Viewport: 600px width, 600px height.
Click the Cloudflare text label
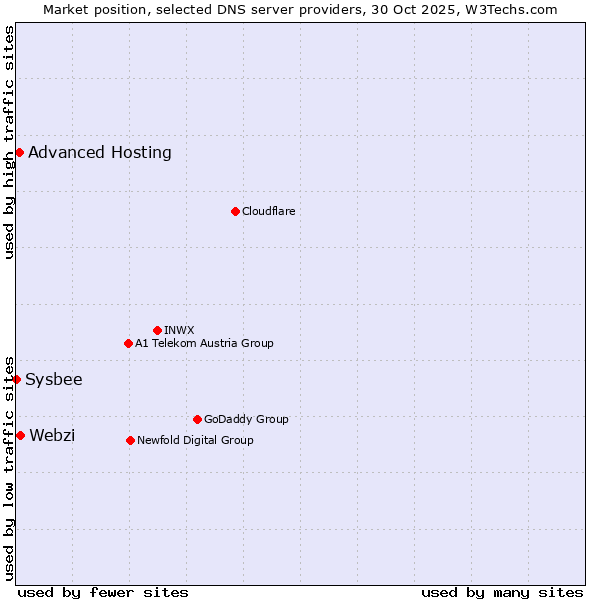tap(268, 211)
